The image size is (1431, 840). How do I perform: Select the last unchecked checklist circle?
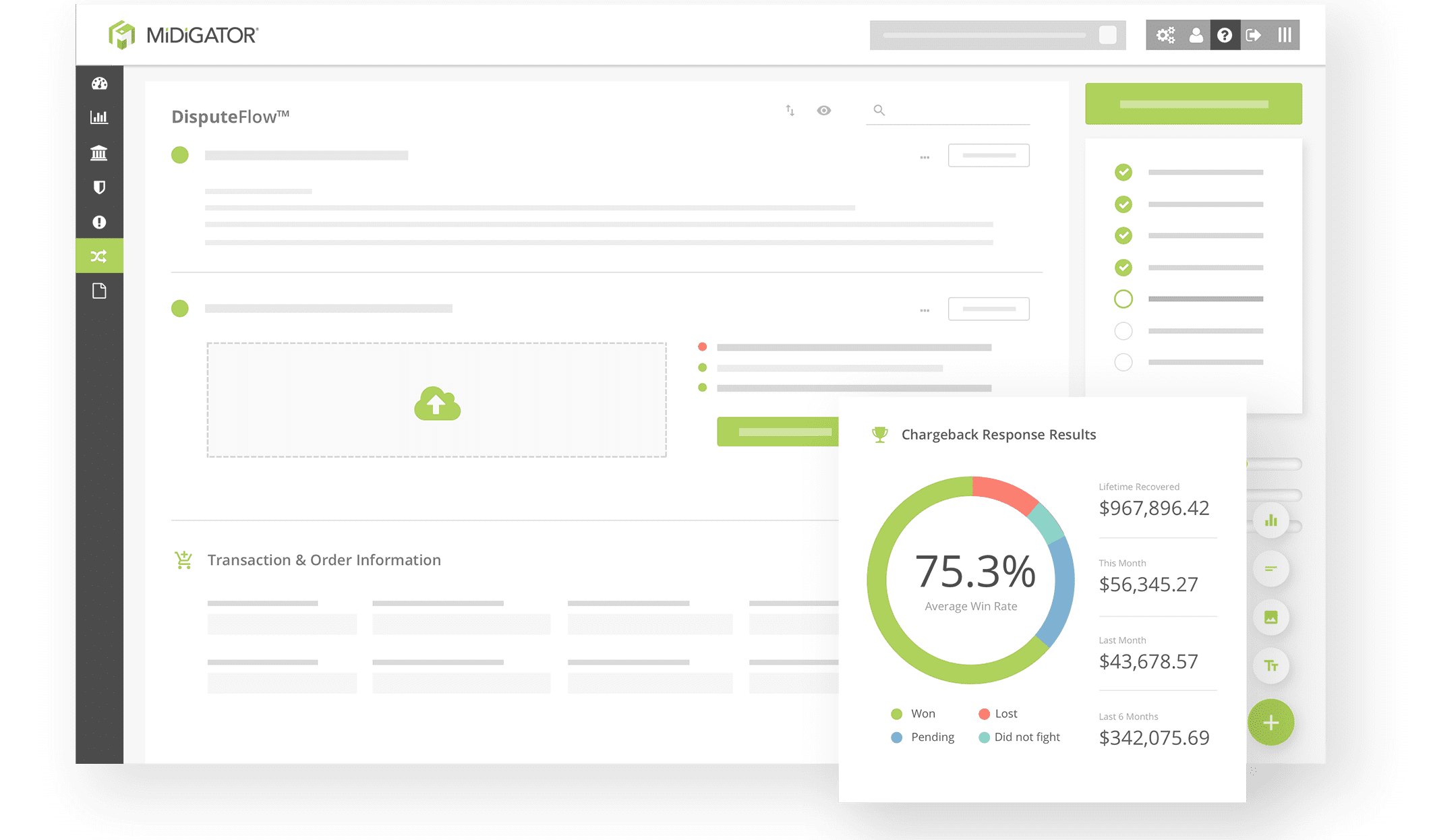pos(1123,362)
